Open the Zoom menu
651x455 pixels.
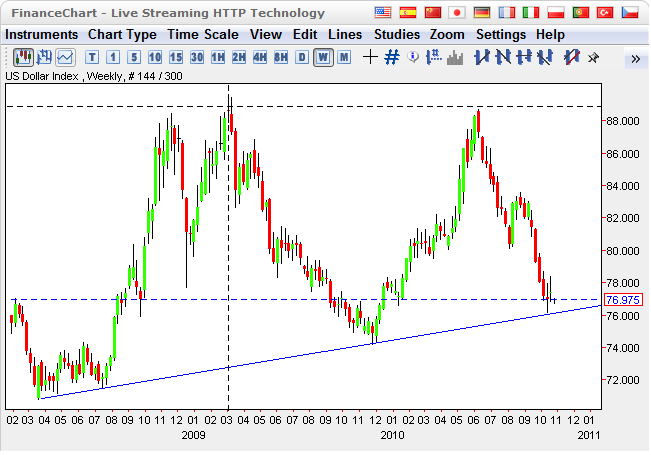tap(447, 34)
